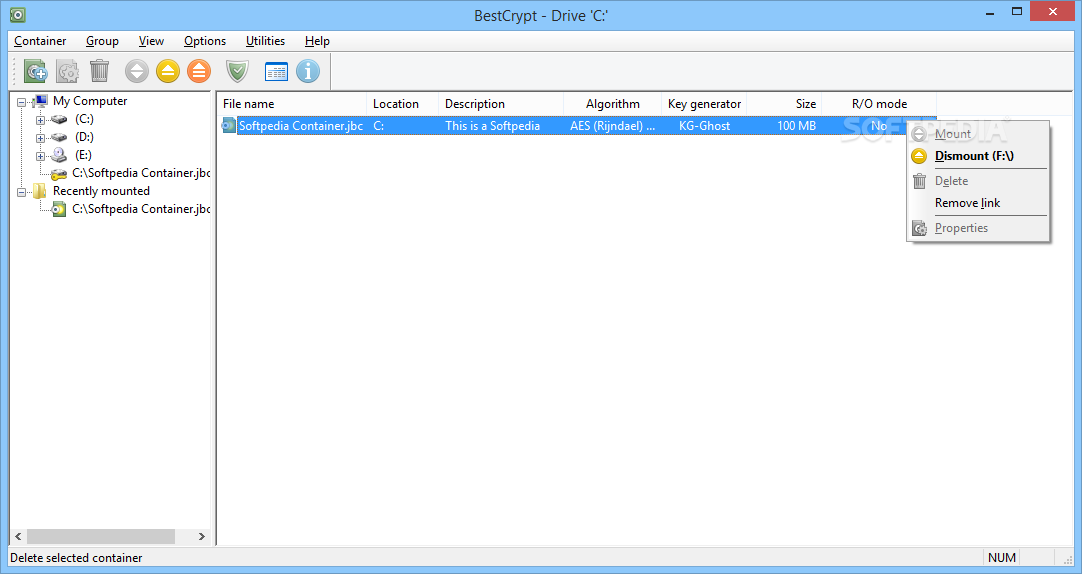The image size is (1082, 574).
Task: Click the tree pane scroll left arrow
Action: (19, 536)
